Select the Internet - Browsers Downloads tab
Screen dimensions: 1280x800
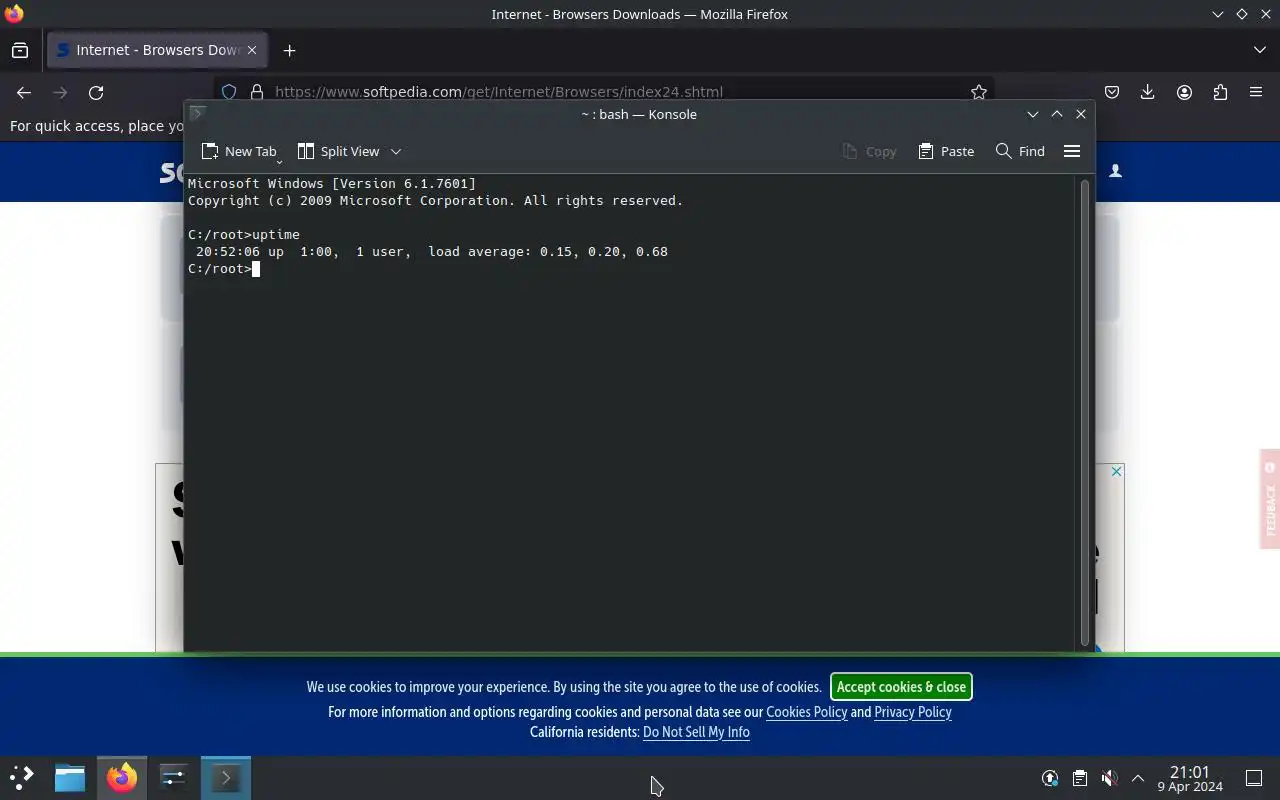pos(155,50)
